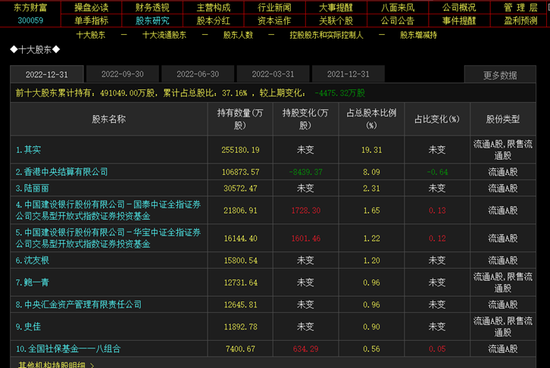This screenshot has height=368, width=550.
Task: Jump to 十大流通股东 section
Action: click(x=164, y=35)
